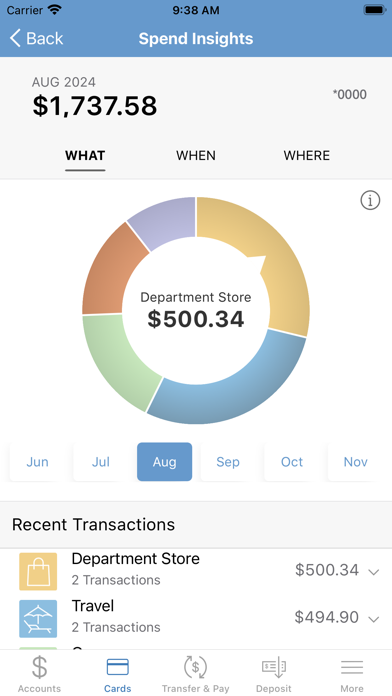The image size is (392, 696).
Task: Select the highlighted Aug month button
Action: coord(165,462)
